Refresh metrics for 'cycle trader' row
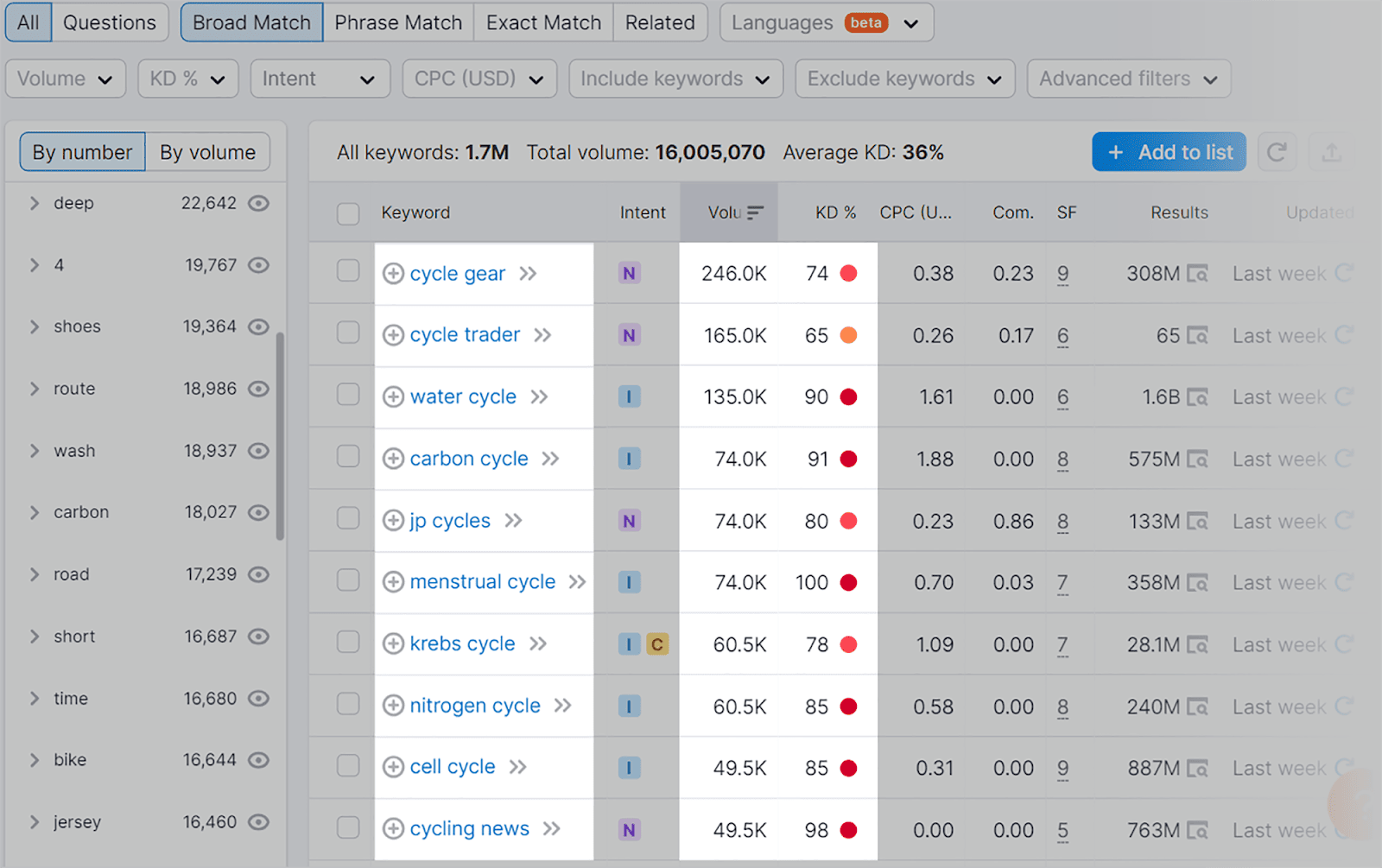1382x868 pixels. (1343, 335)
